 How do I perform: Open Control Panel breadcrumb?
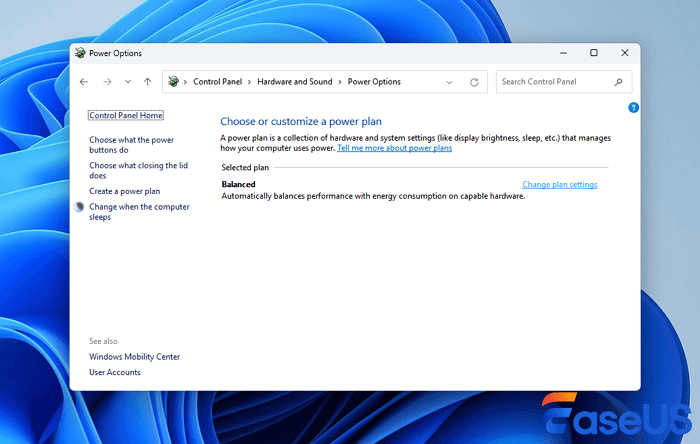point(217,82)
